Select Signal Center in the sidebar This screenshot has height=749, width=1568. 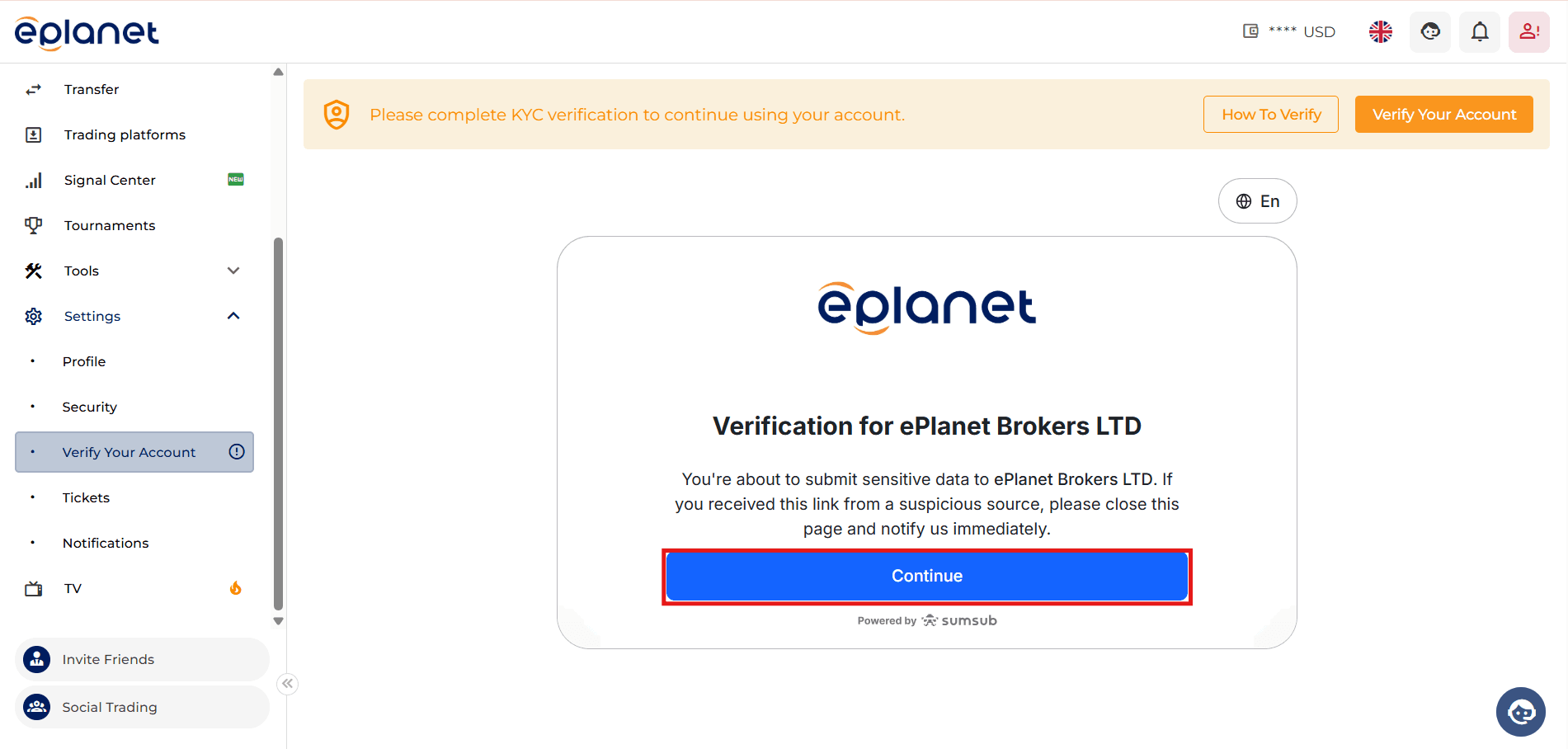click(x=110, y=180)
